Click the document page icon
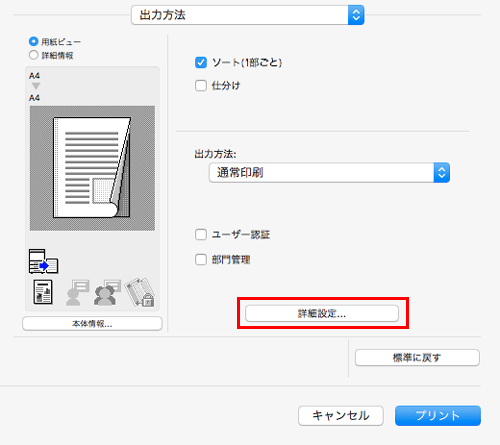Viewport: 500px width, 445px height. [43, 292]
